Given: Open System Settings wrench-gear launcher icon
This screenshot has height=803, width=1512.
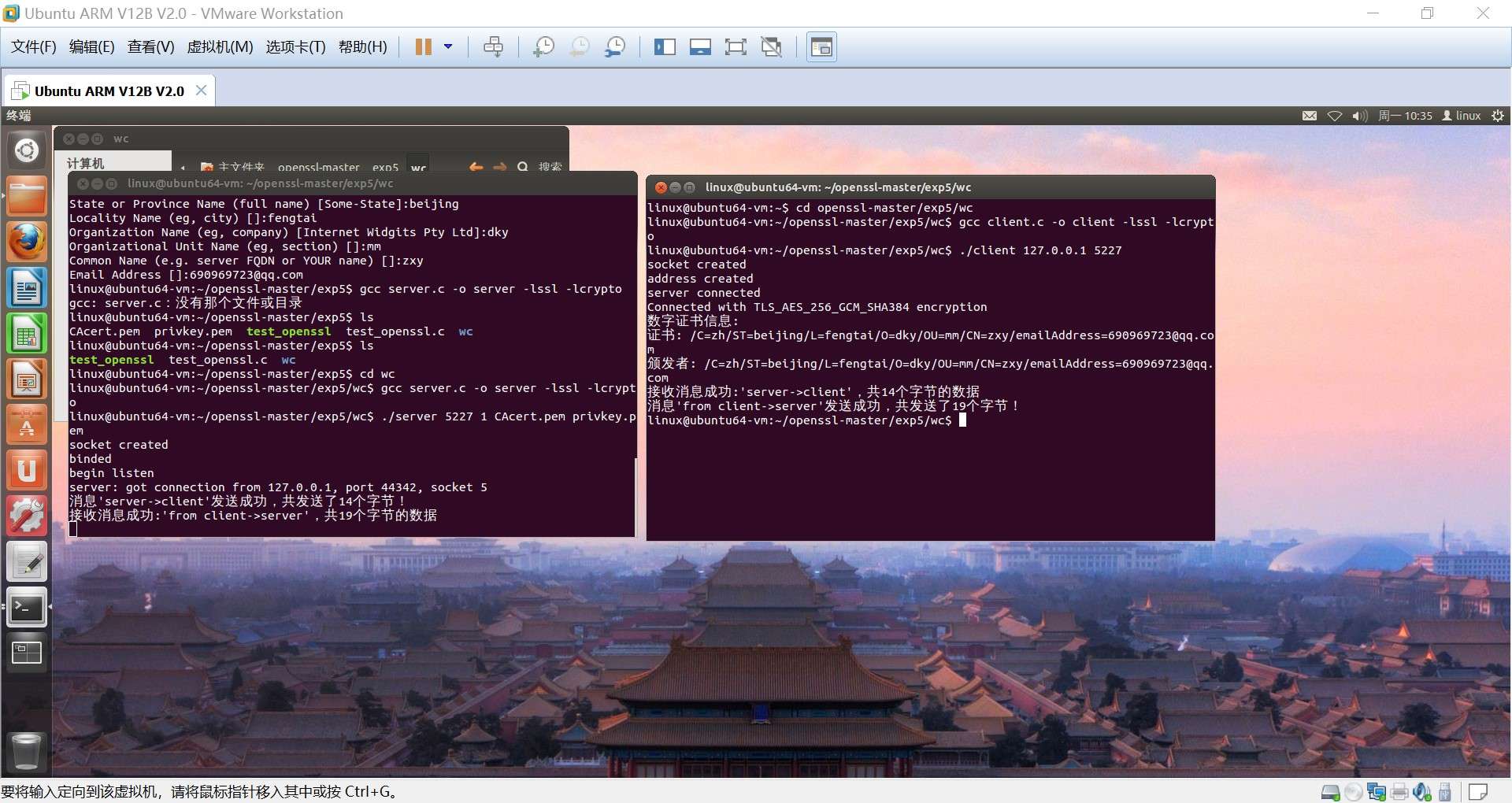Looking at the screenshot, I should tap(27, 516).
